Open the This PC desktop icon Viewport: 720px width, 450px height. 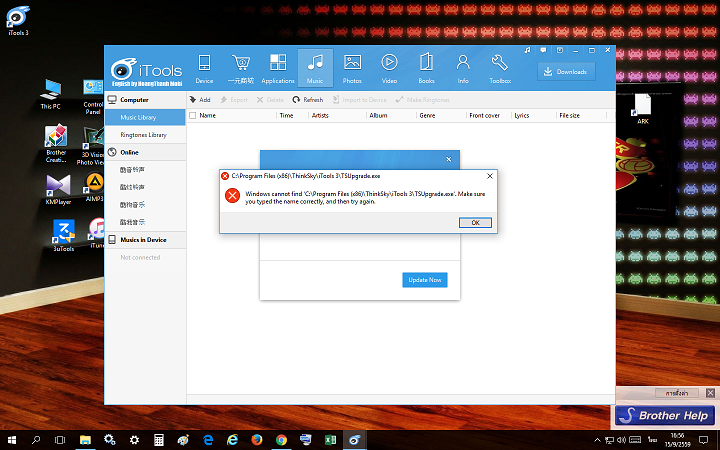pyautogui.click(x=50, y=94)
